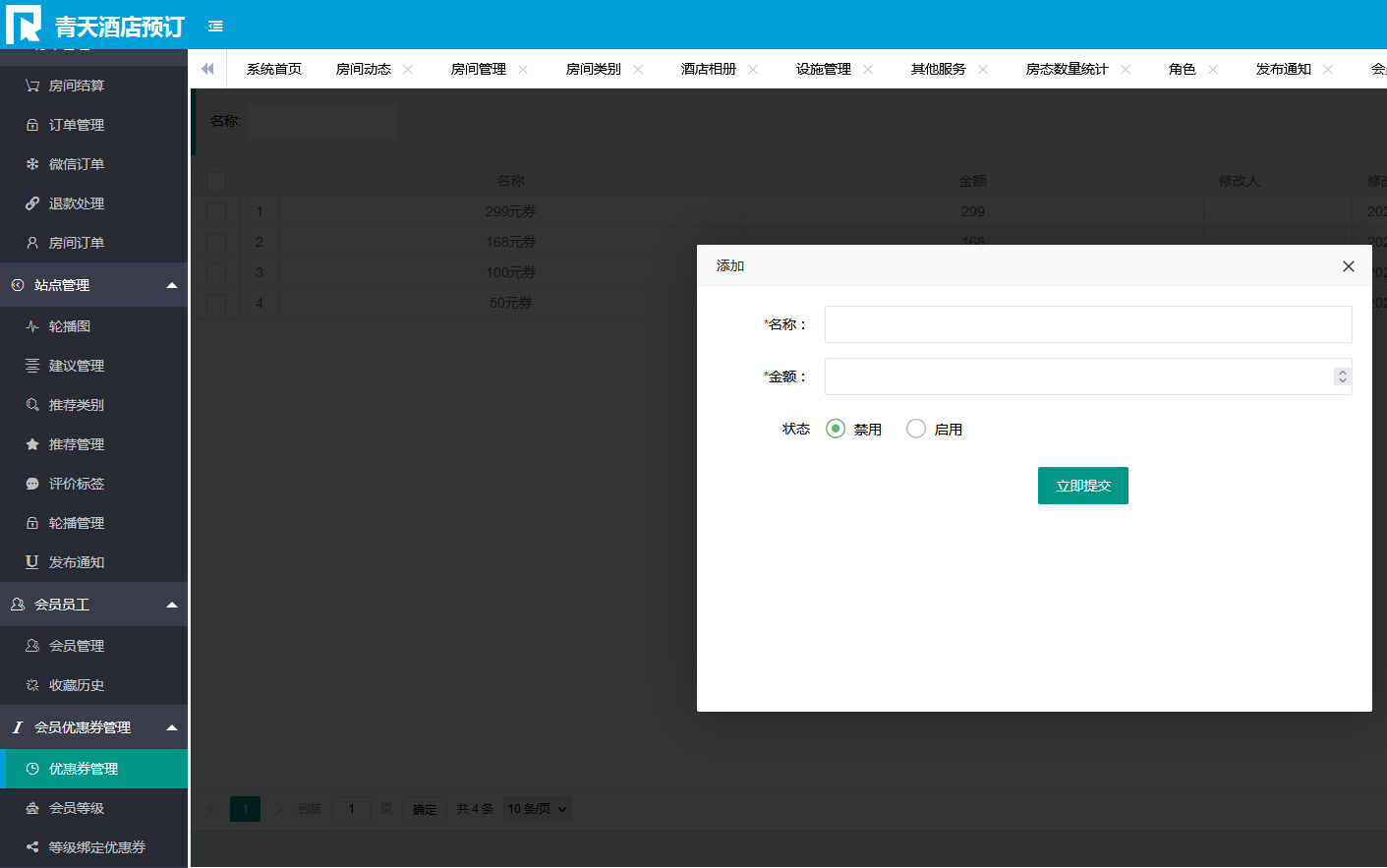
Task: Click the 金额 number input field
Action: pos(1088,376)
